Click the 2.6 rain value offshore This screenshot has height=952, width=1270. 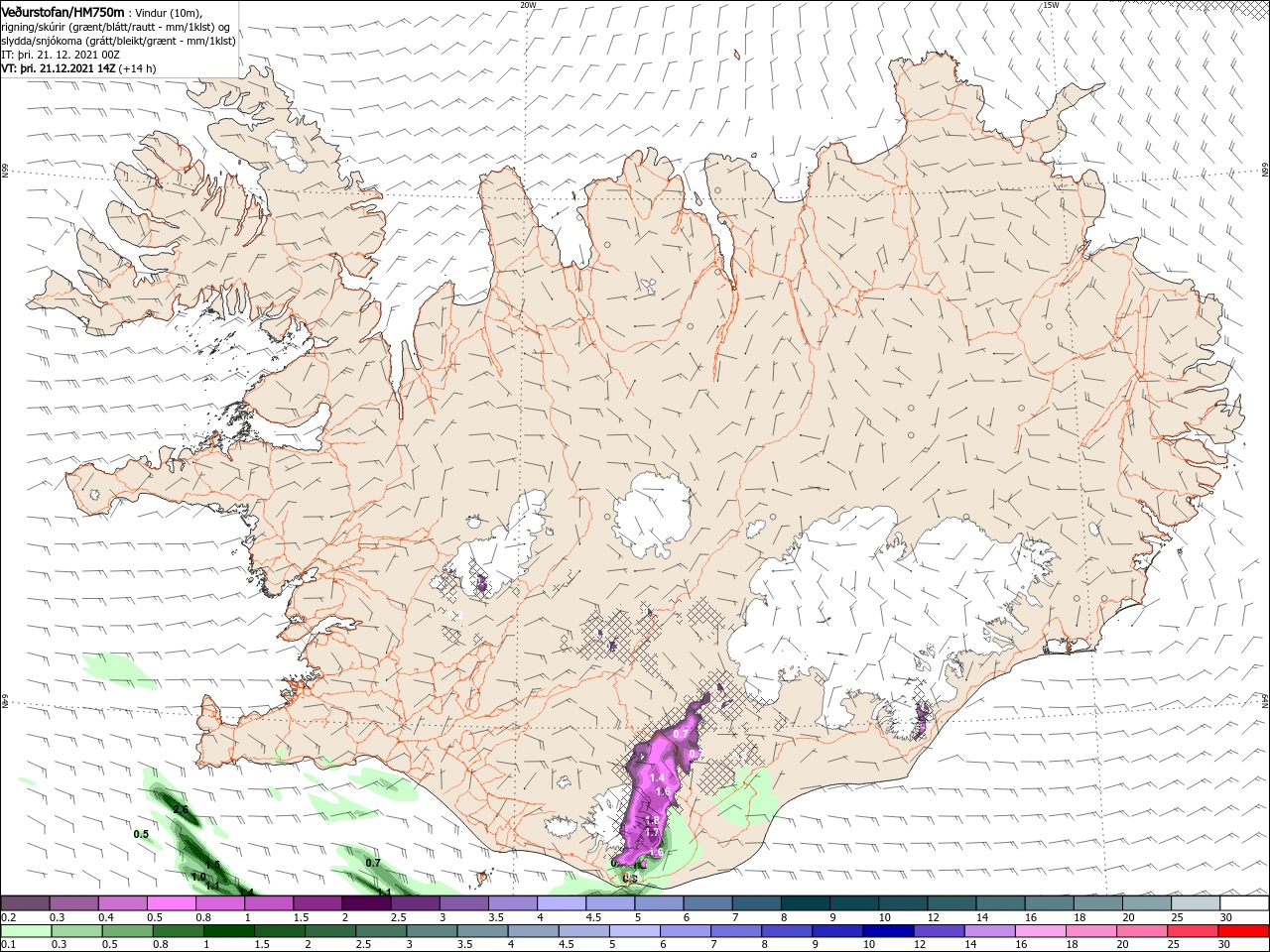coord(181,810)
